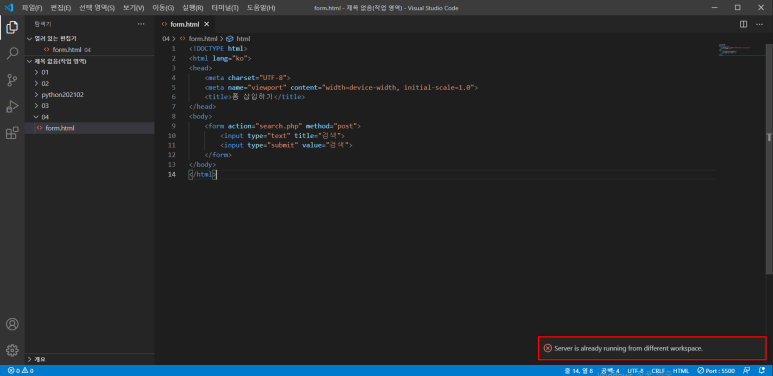Click the CRLF end-of-line status item
773x376 pixels.
659,371
